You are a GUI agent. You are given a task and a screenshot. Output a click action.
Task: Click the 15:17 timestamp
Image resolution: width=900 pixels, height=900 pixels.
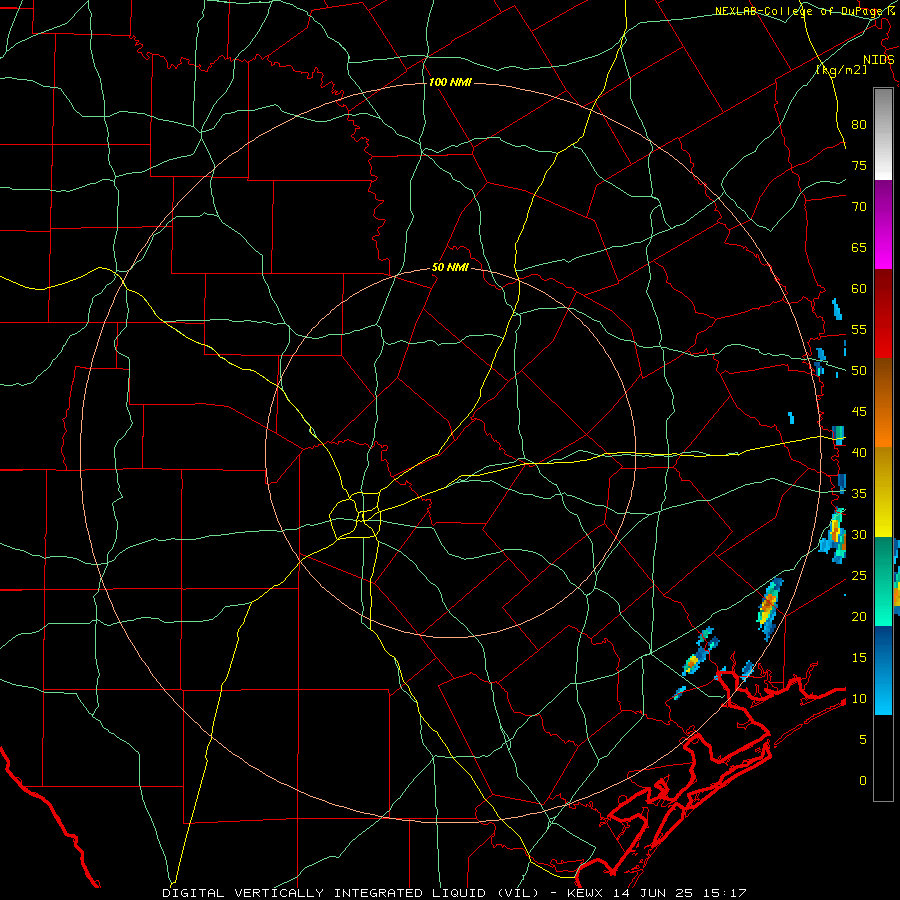725,893
